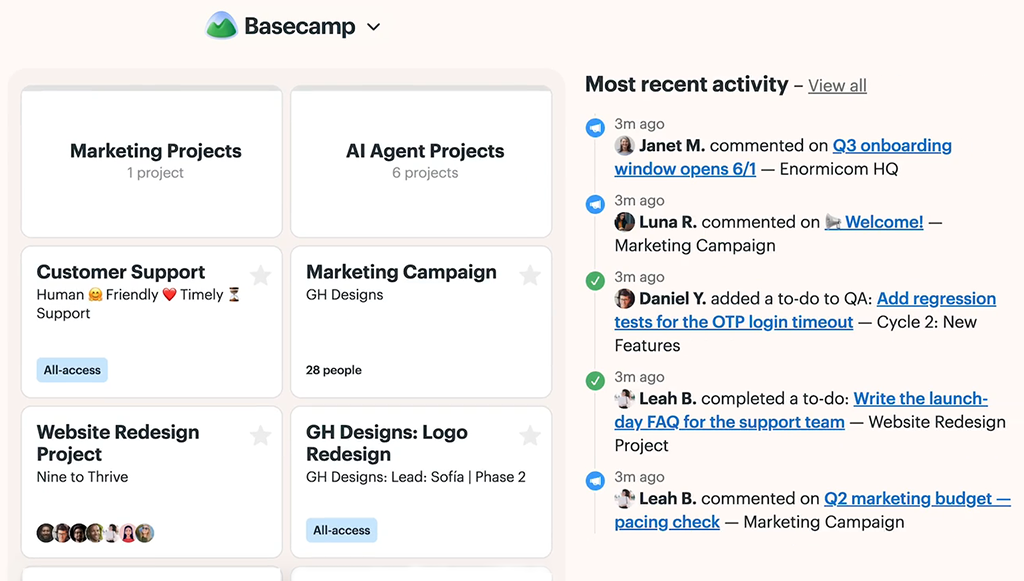This screenshot has height=581, width=1024.
Task: Click Leah B.'s avatar in Q2 budget comment entry
Action: 624,498
